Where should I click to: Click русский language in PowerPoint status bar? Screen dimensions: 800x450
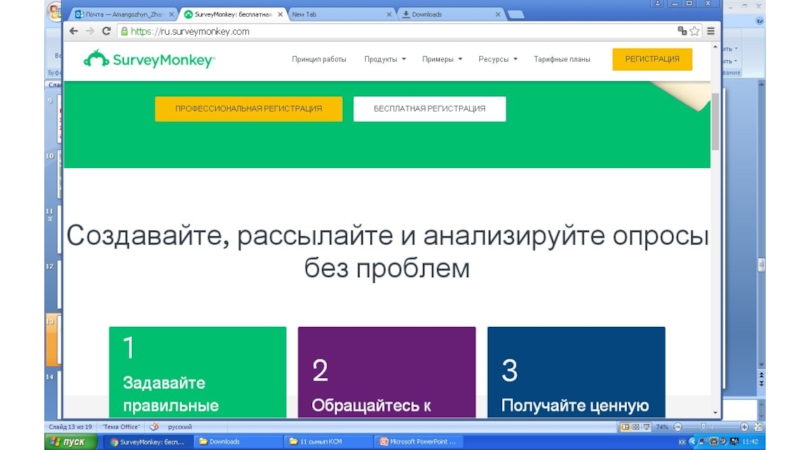180,427
